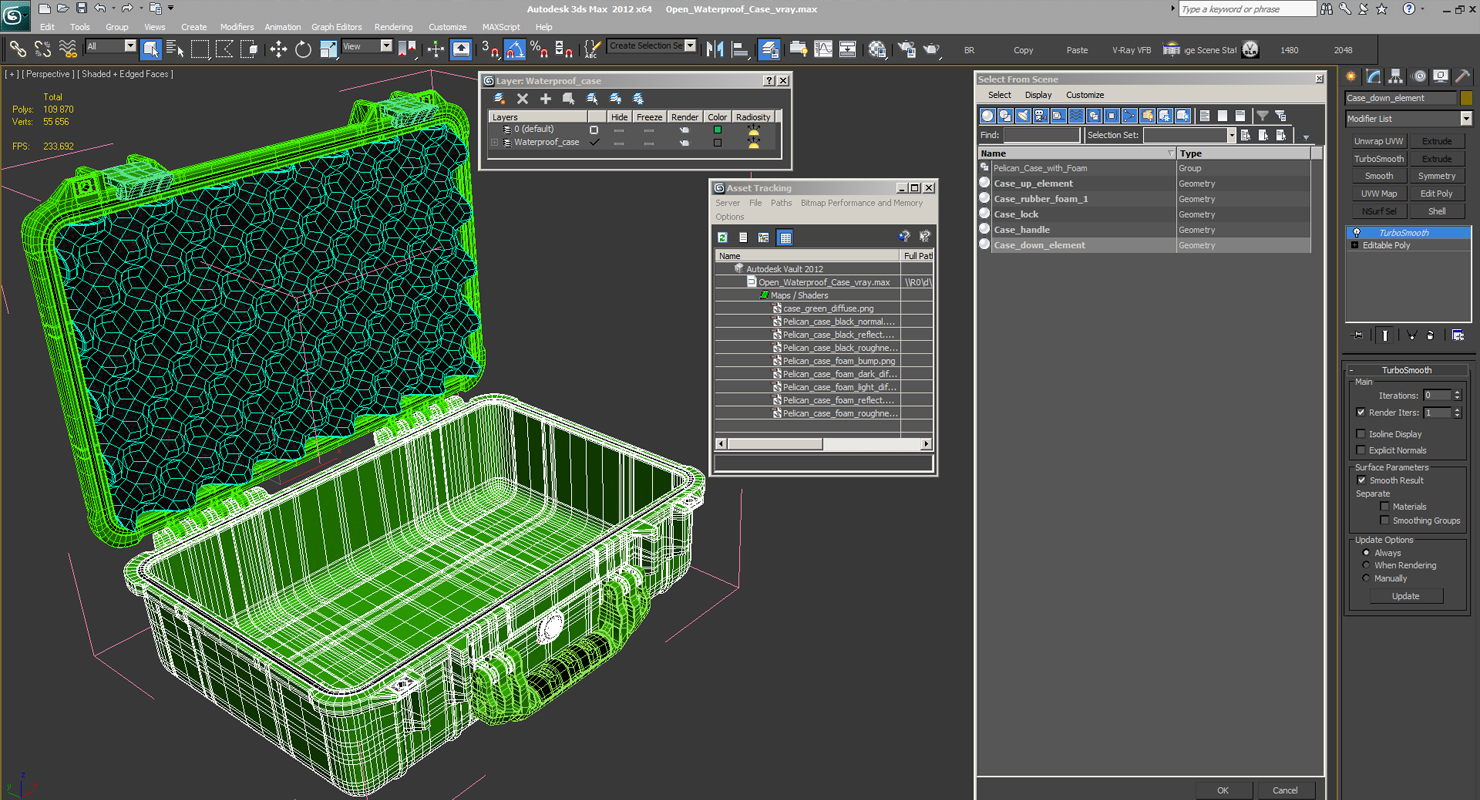Image resolution: width=1480 pixels, height=800 pixels.
Task: Open the Rendering menu
Action: (x=393, y=27)
